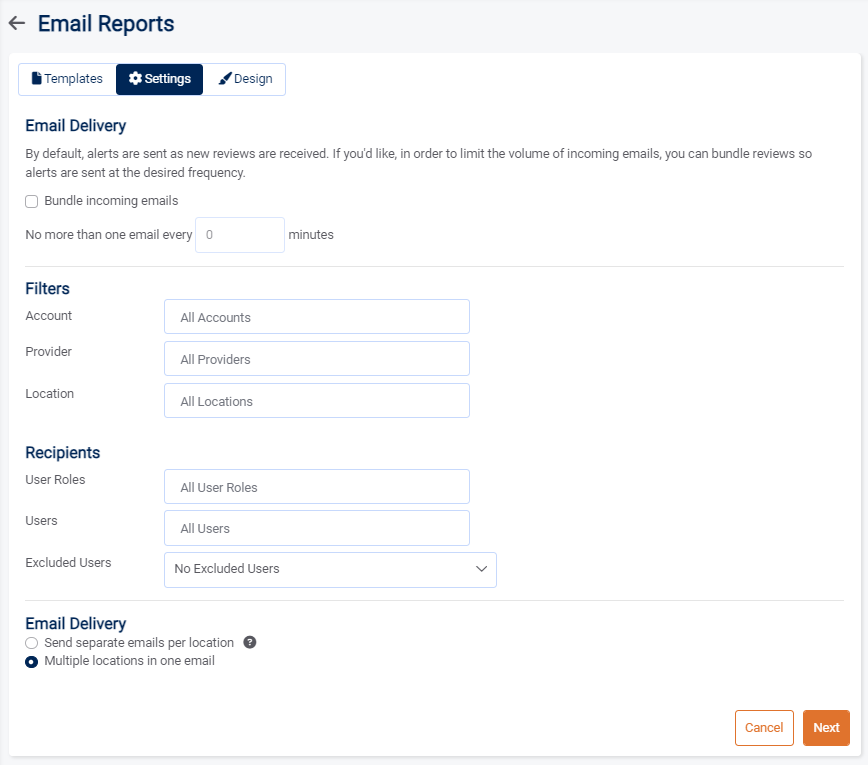Switch to the Design tab
Viewport: 868px width, 765px height.
point(245,78)
